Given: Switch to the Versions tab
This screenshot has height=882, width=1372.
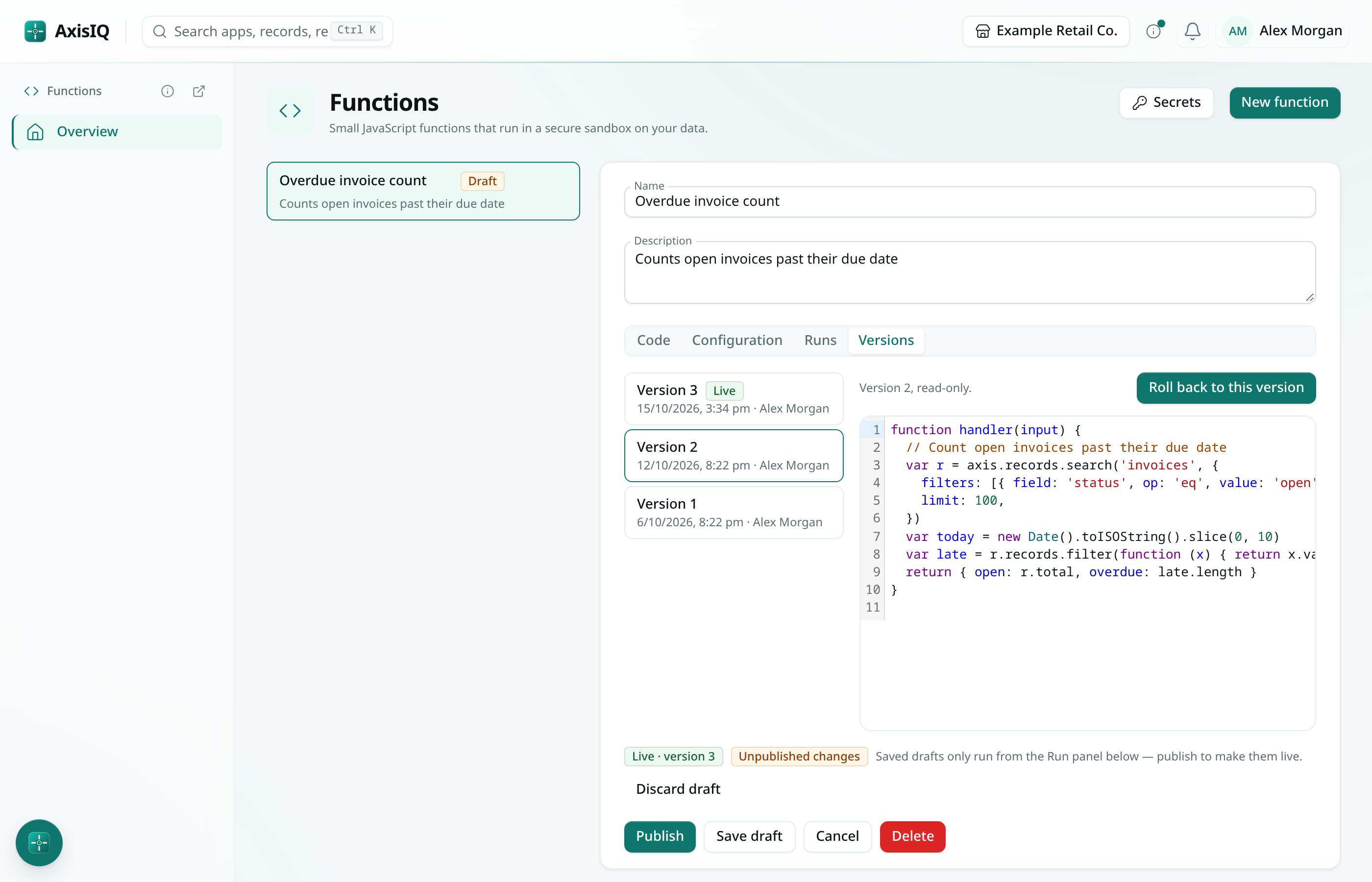Looking at the screenshot, I should pos(885,340).
